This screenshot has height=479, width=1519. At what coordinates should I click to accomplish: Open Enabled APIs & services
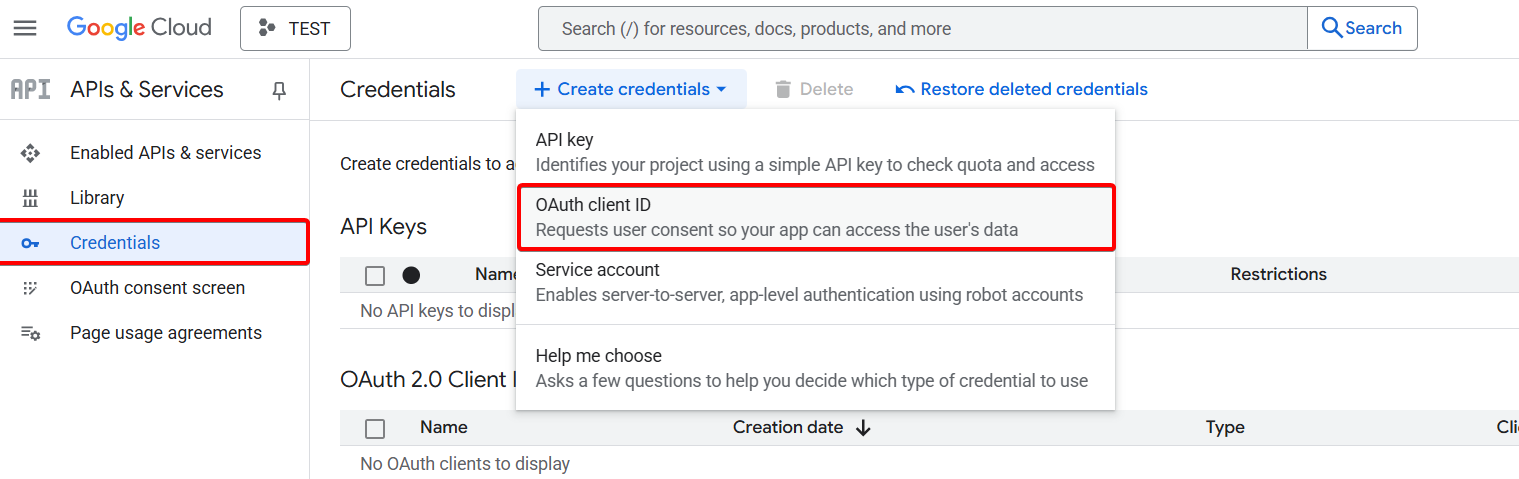click(165, 153)
